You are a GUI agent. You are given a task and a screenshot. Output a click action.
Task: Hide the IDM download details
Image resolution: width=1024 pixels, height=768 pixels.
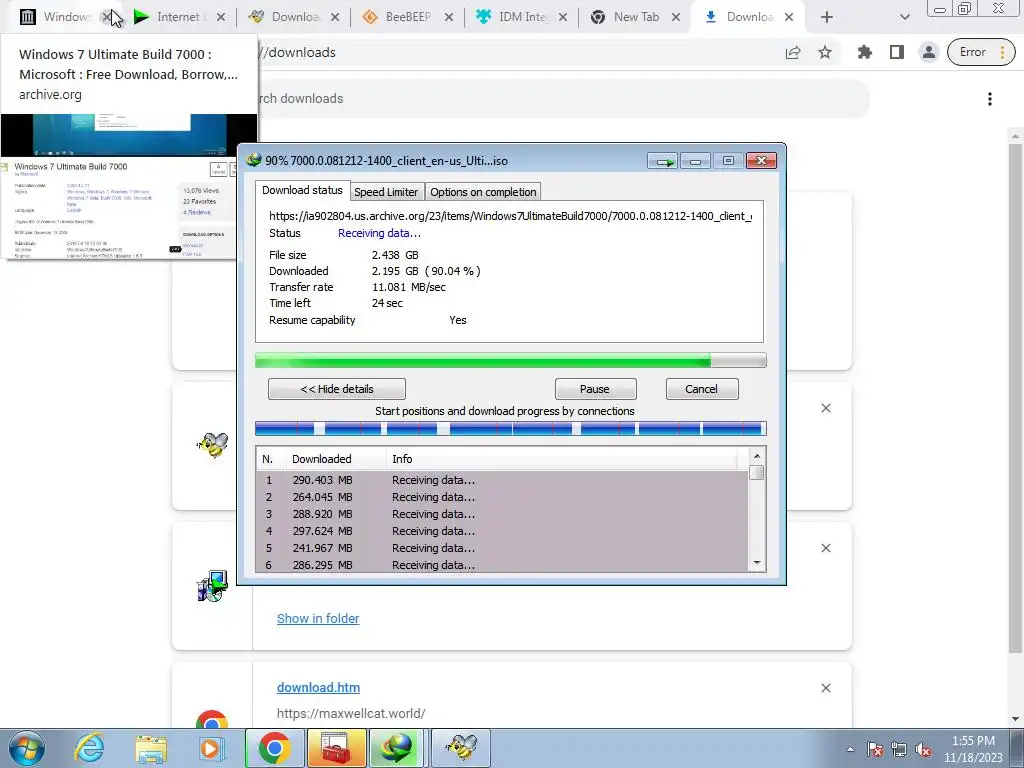337,389
